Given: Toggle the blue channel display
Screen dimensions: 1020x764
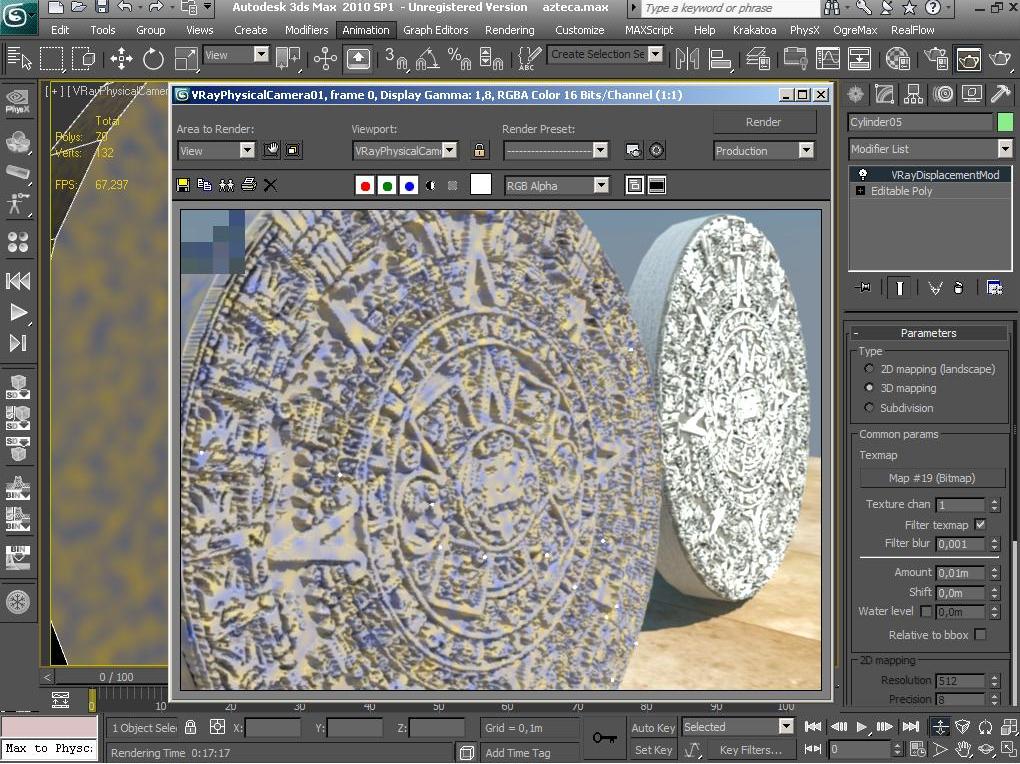Looking at the screenshot, I should [x=409, y=186].
